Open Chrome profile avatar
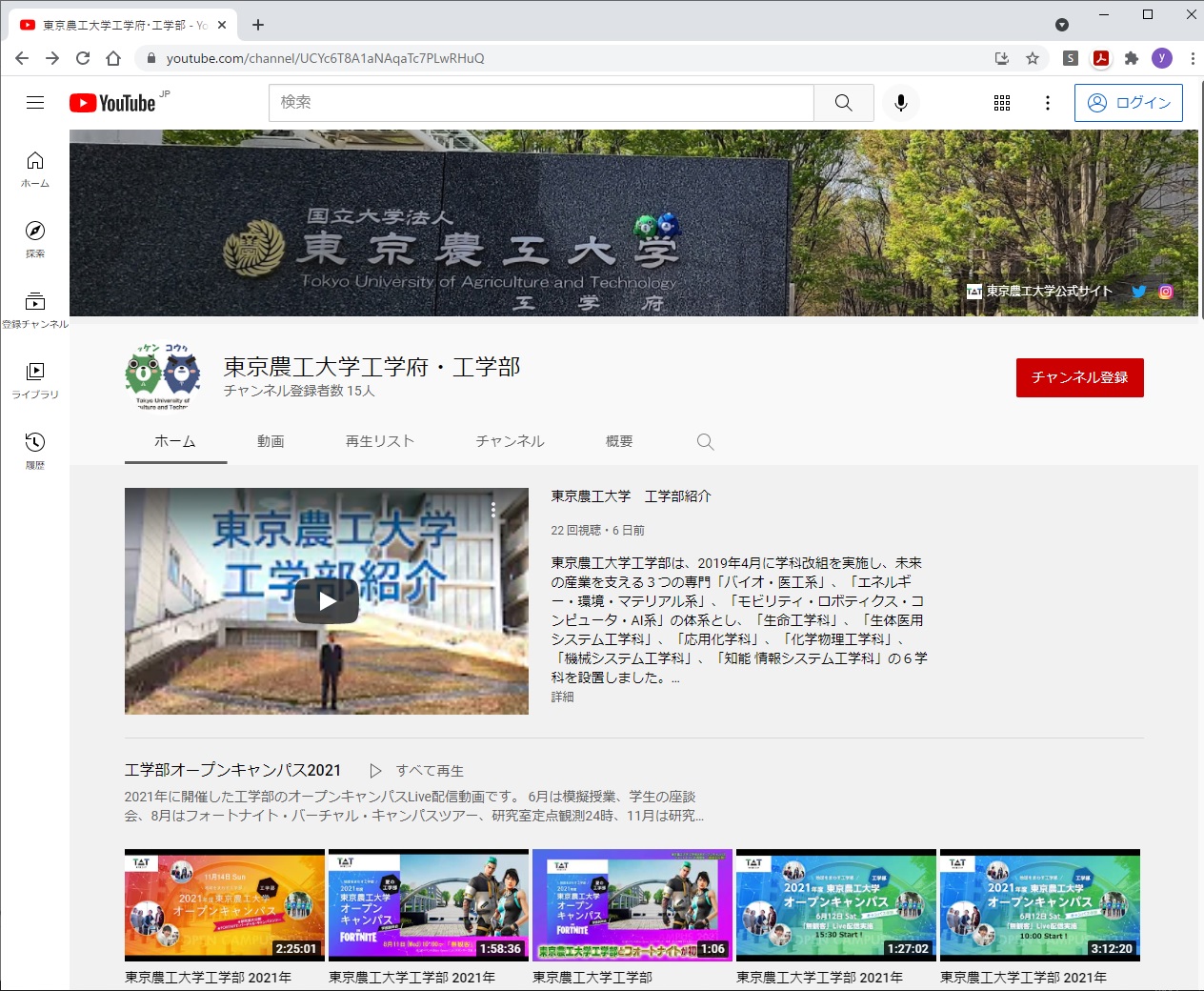Viewport: 1204px width, 991px height. [x=1162, y=58]
